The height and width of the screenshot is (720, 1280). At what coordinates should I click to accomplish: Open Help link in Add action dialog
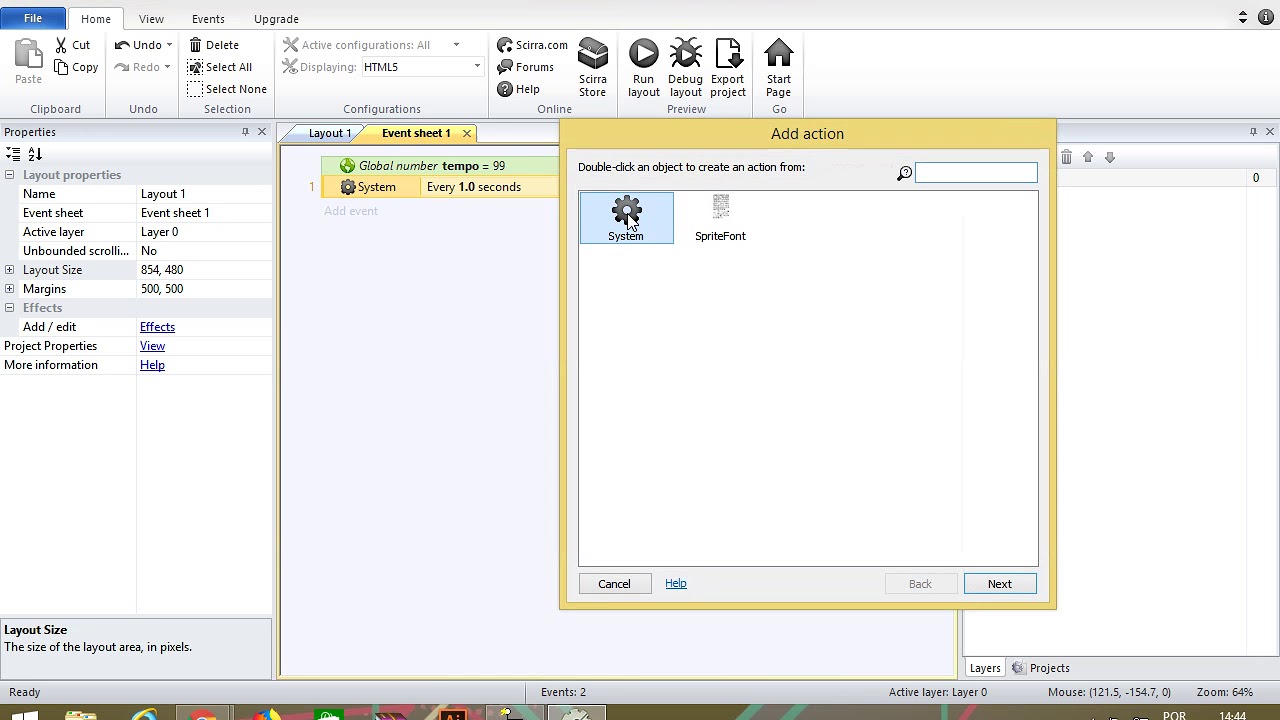click(x=676, y=583)
